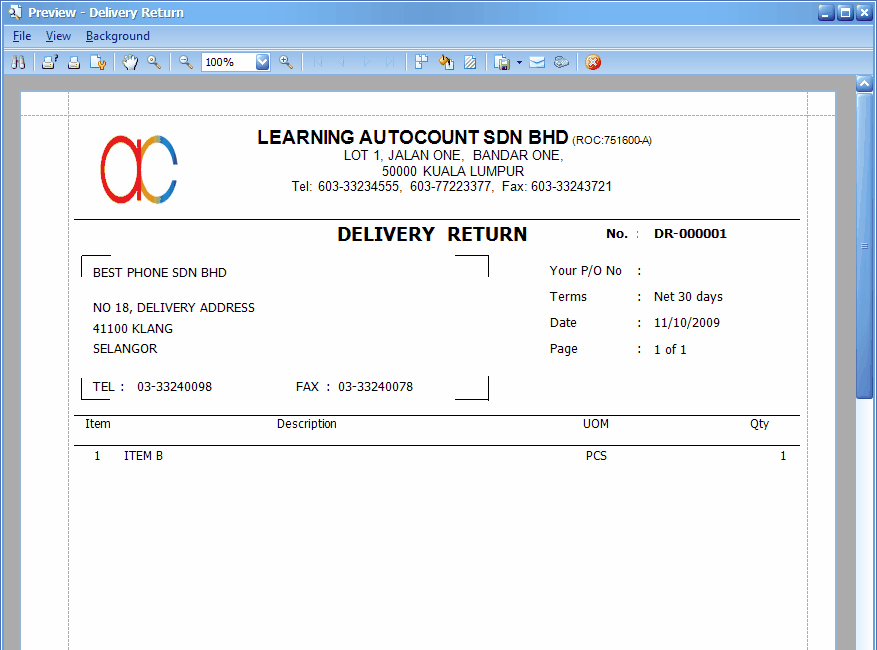Click the page value 1 of 1
The height and width of the screenshot is (650, 877).
(670, 350)
